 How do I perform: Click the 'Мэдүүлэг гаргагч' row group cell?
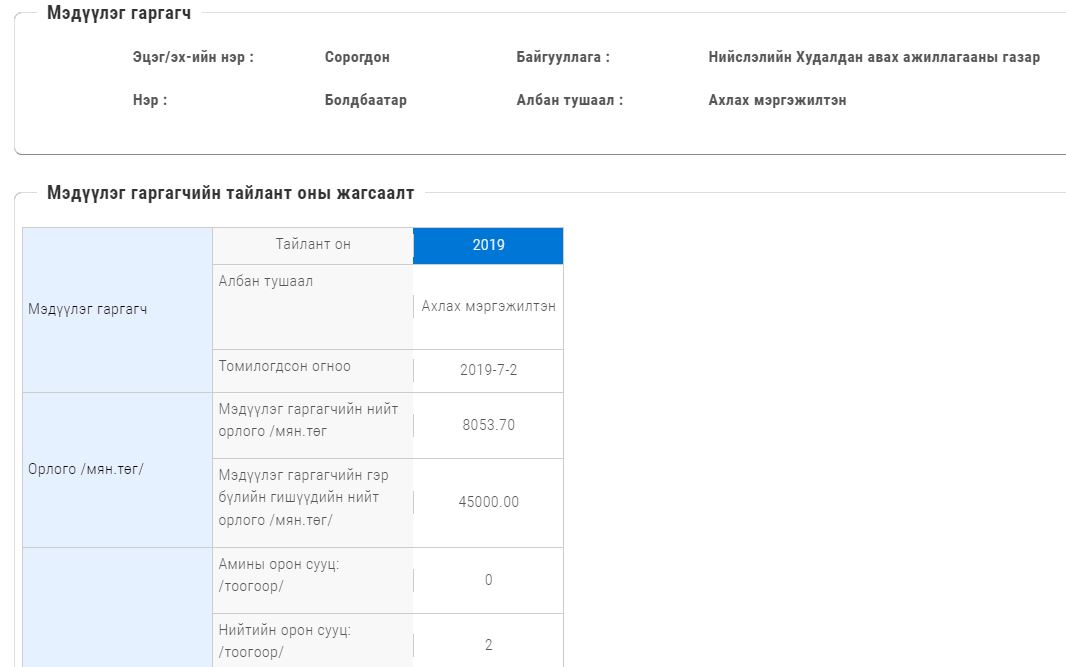pos(118,310)
